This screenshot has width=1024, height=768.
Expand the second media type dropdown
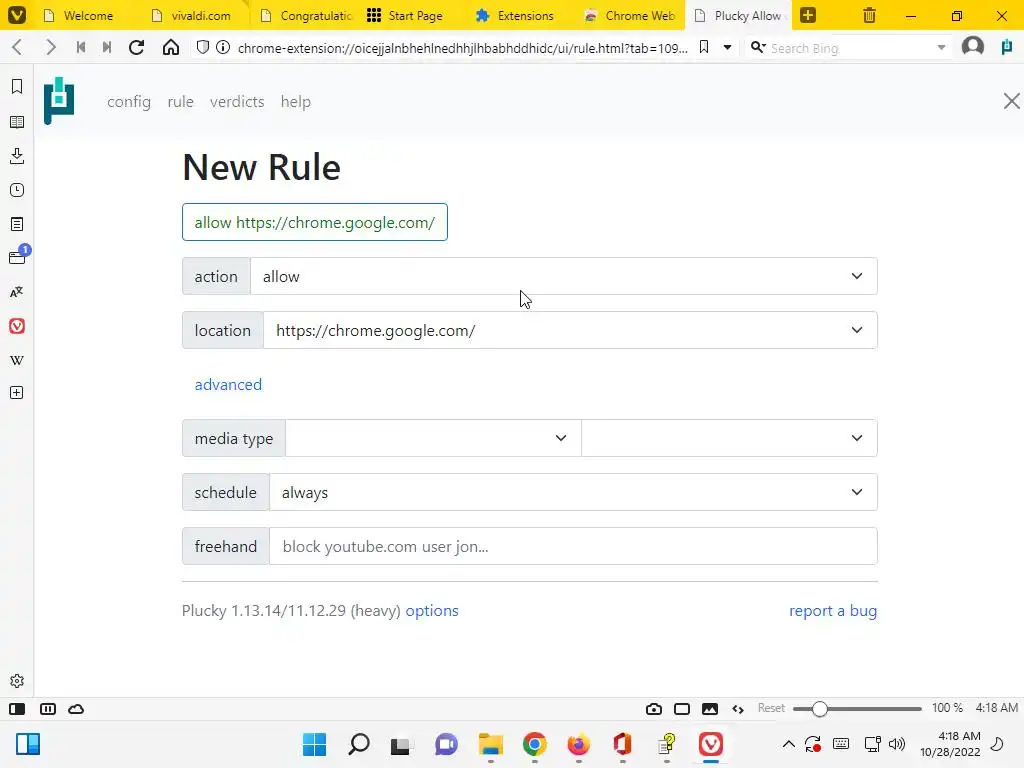[x=729, y=438]
